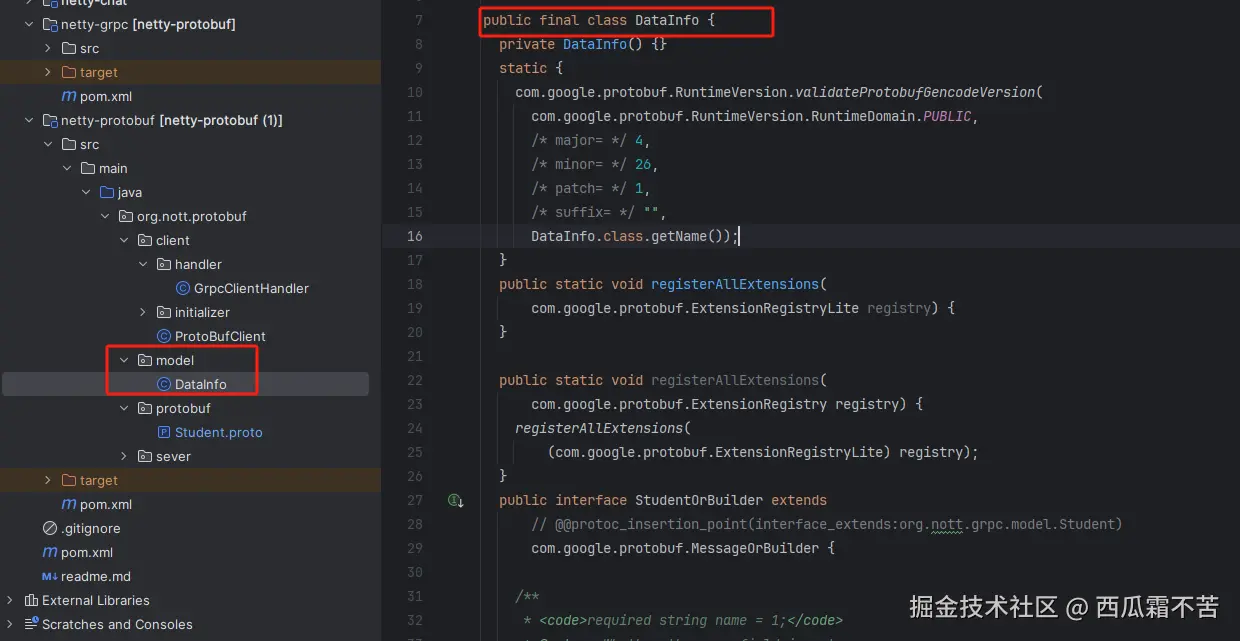Click the DataInfo class icon

coord(164,384)
